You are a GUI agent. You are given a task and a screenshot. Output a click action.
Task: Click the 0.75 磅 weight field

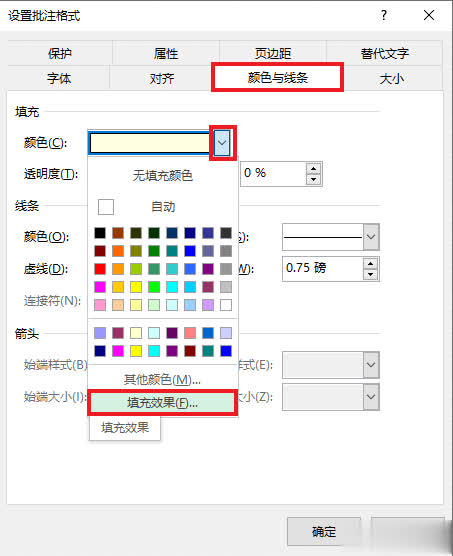(323, 268)
